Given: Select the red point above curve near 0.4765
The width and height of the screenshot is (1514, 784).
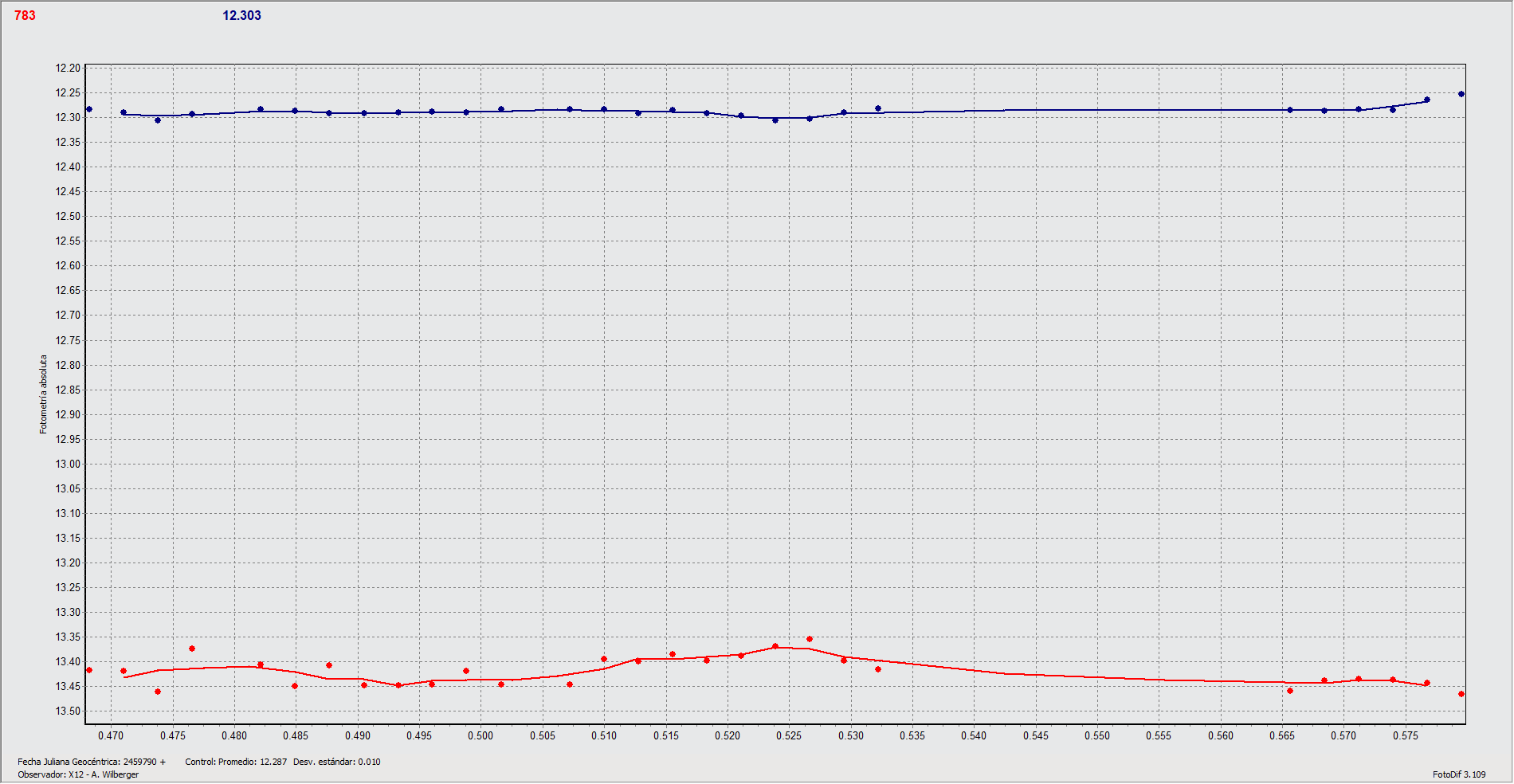Looking at the screenshot, I should (192, 649).
